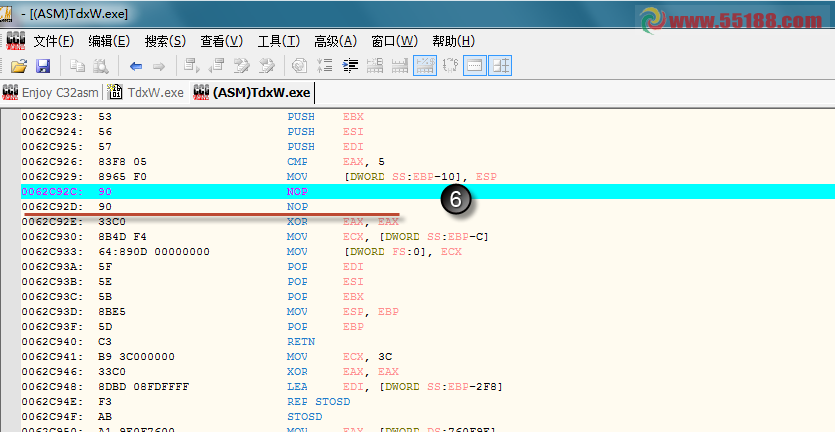Select the MOV ECX, 3C line
This screenshot has height=432, width=835.
pos(428,356)
